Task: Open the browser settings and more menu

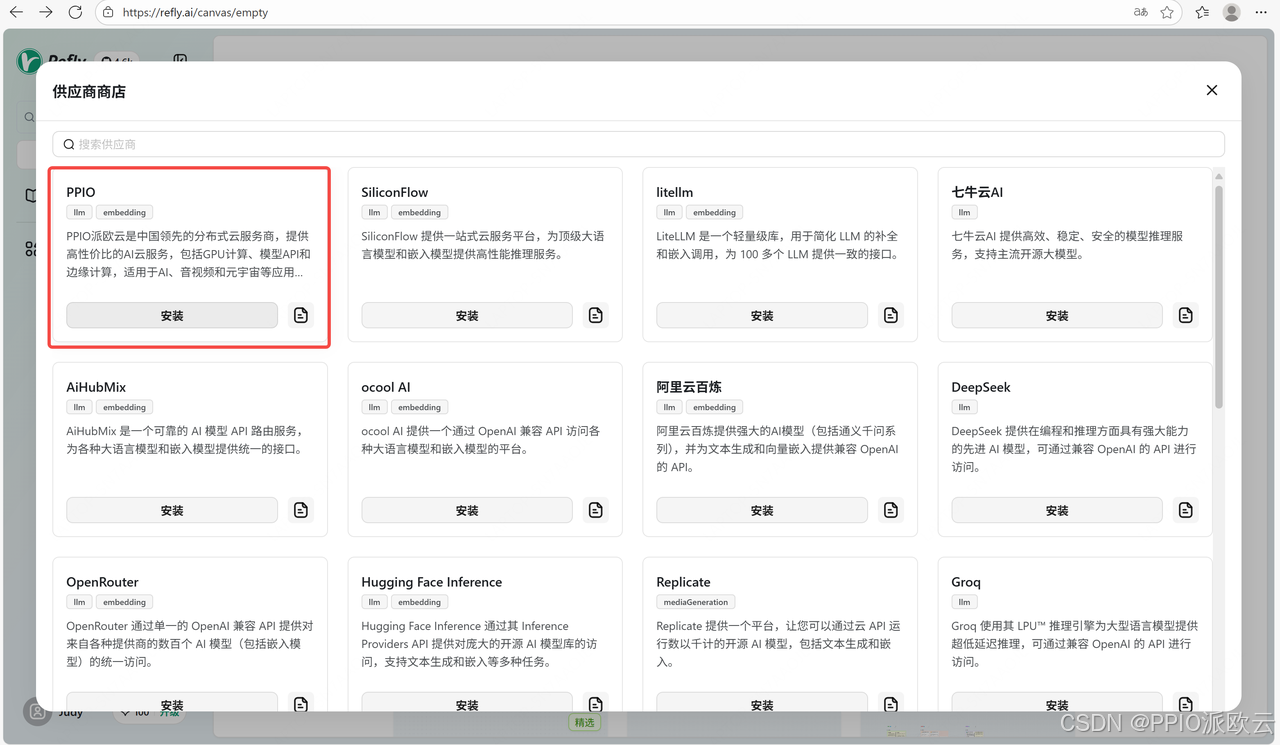Action: pos(1261,12)
